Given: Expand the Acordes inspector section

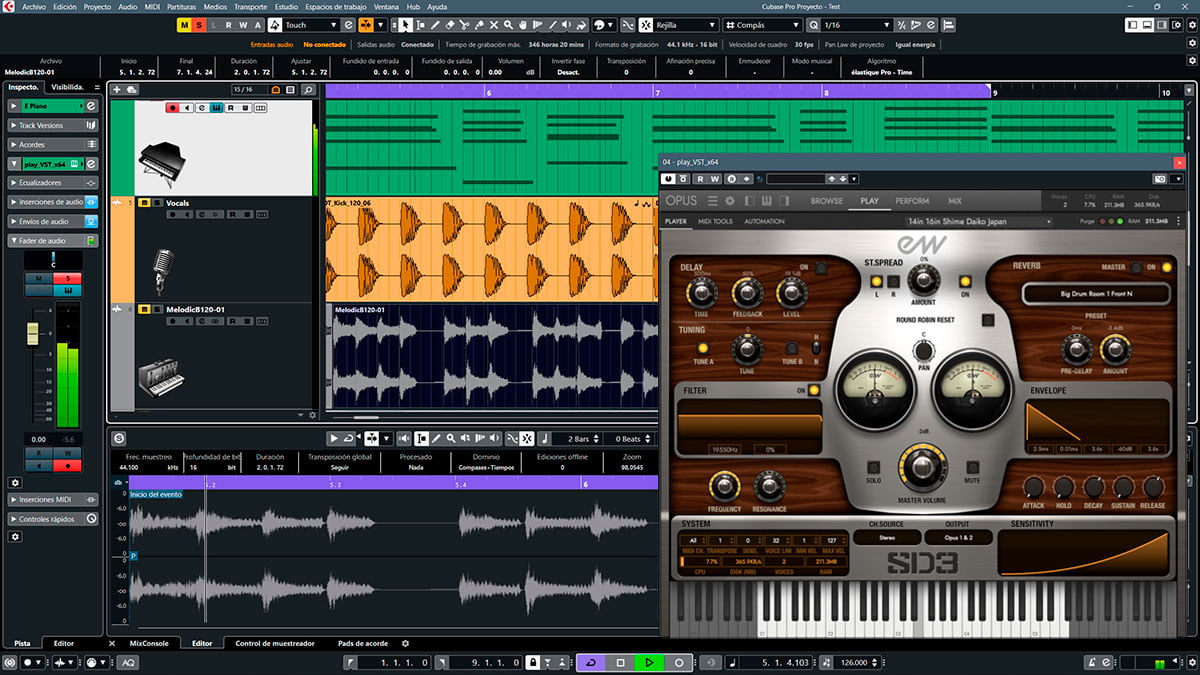Looking at the screenshot, I should (52, 144).
